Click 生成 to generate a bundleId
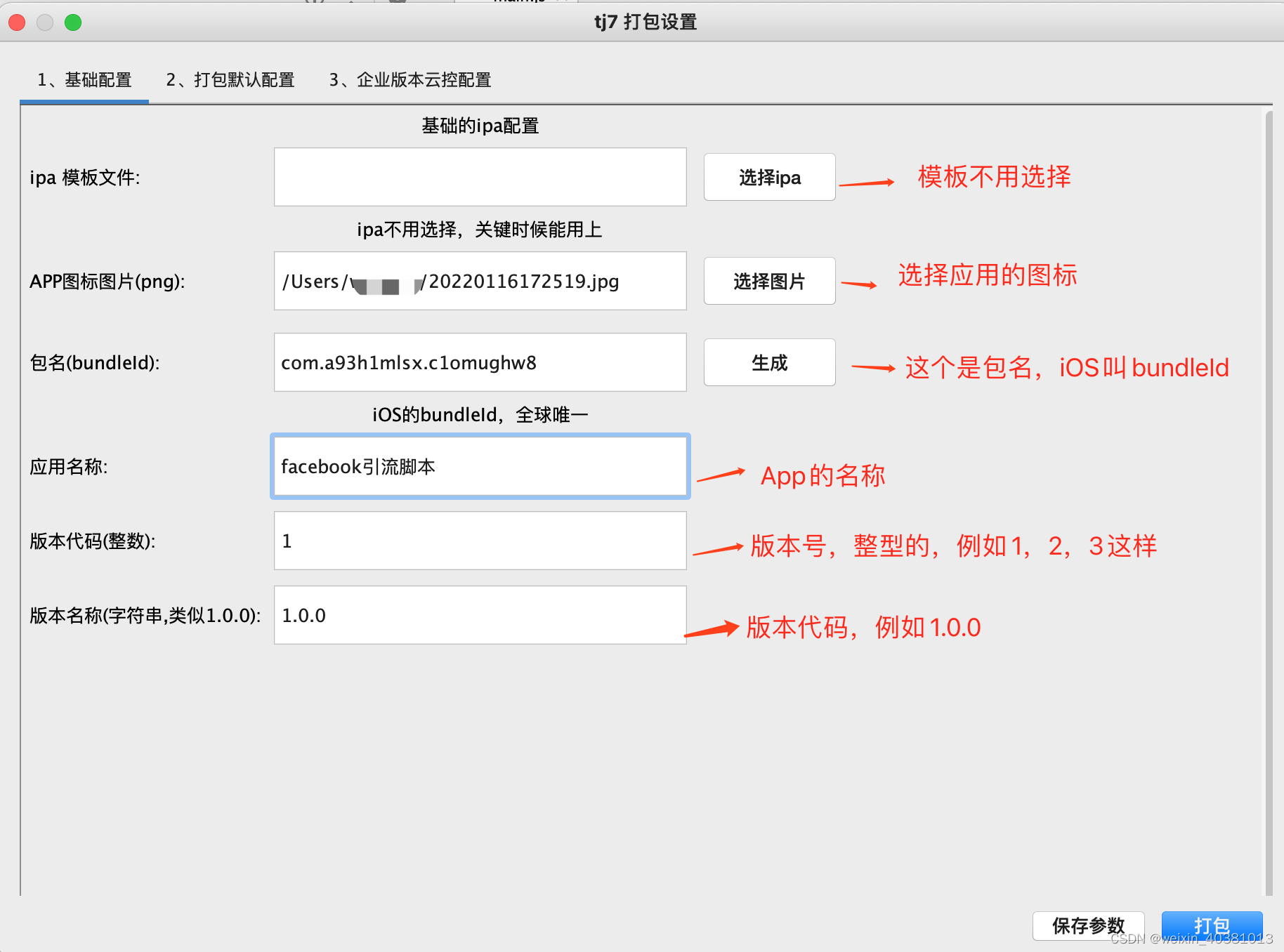 [x=768, y=362]
